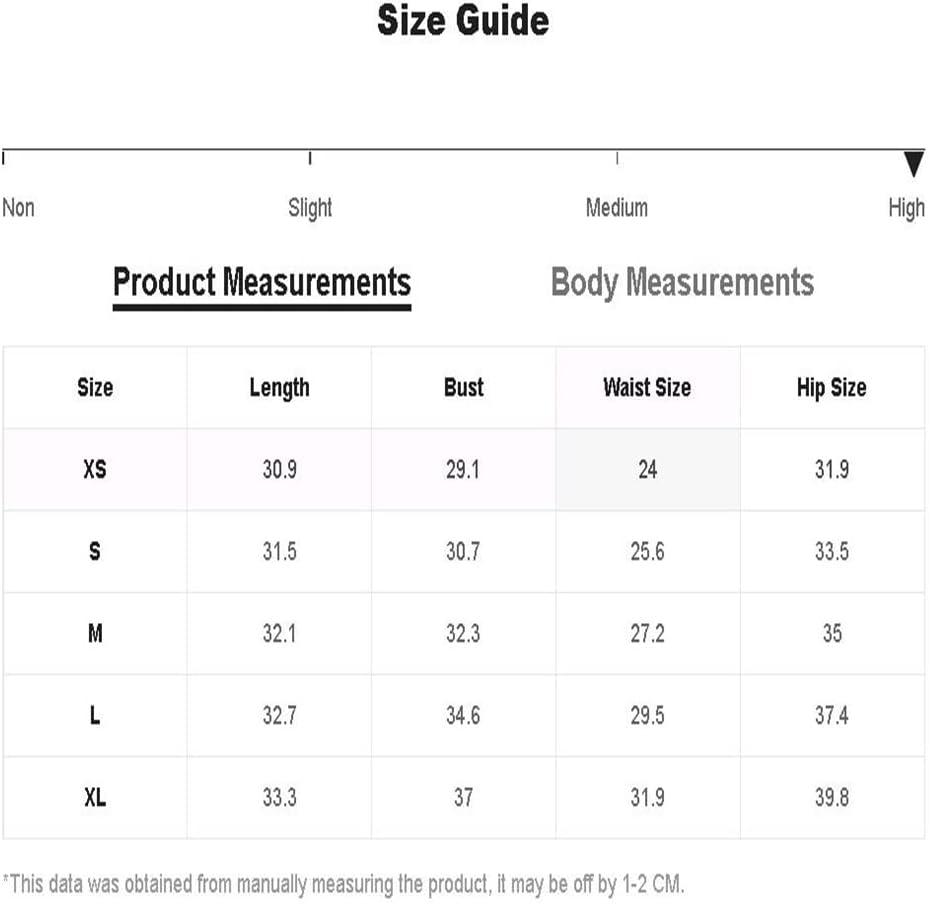The width and height of the screenshot is (929, 904).
Task: Click the manual measurement disclaimer note
Action: click(x=344, y=884)
